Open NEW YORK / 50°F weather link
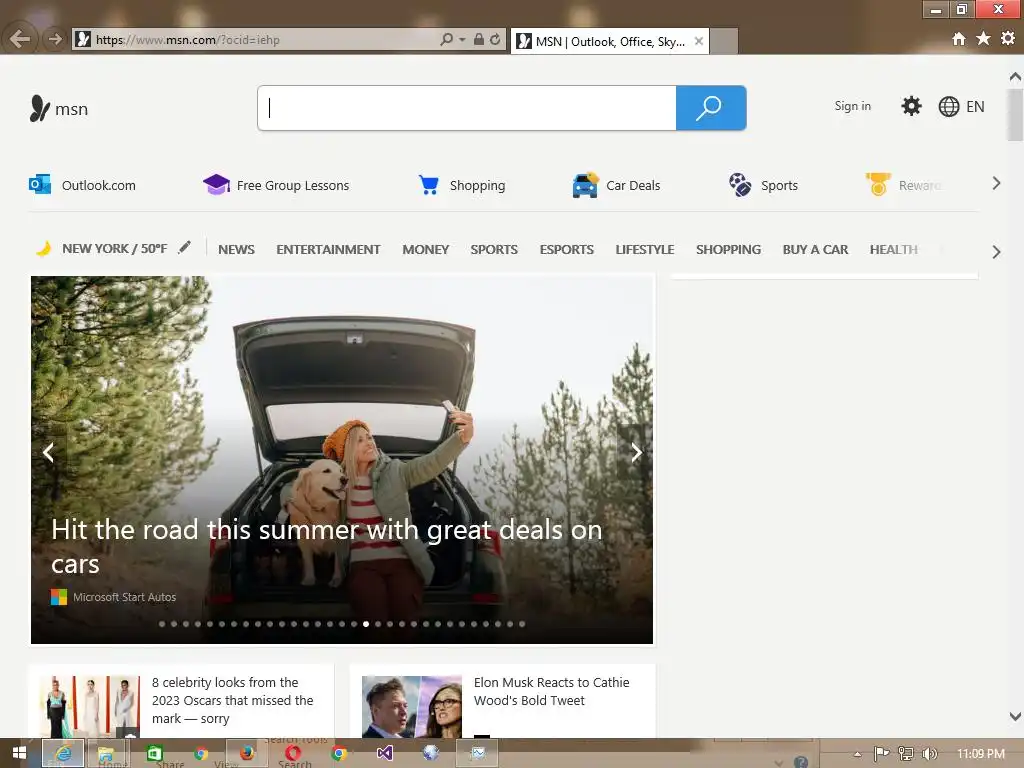The image size is (1024, 768). [x=114, y=249]
